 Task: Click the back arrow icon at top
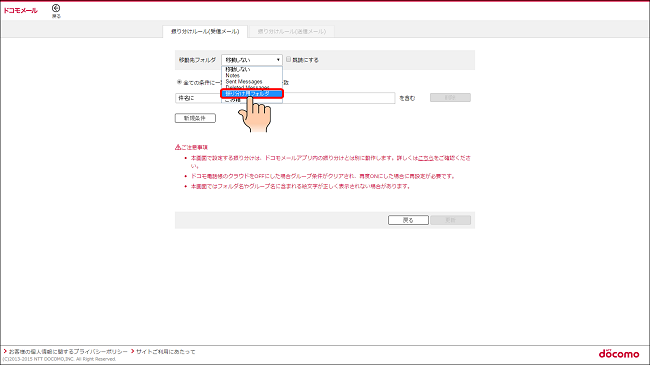click(x=56, y=8)
